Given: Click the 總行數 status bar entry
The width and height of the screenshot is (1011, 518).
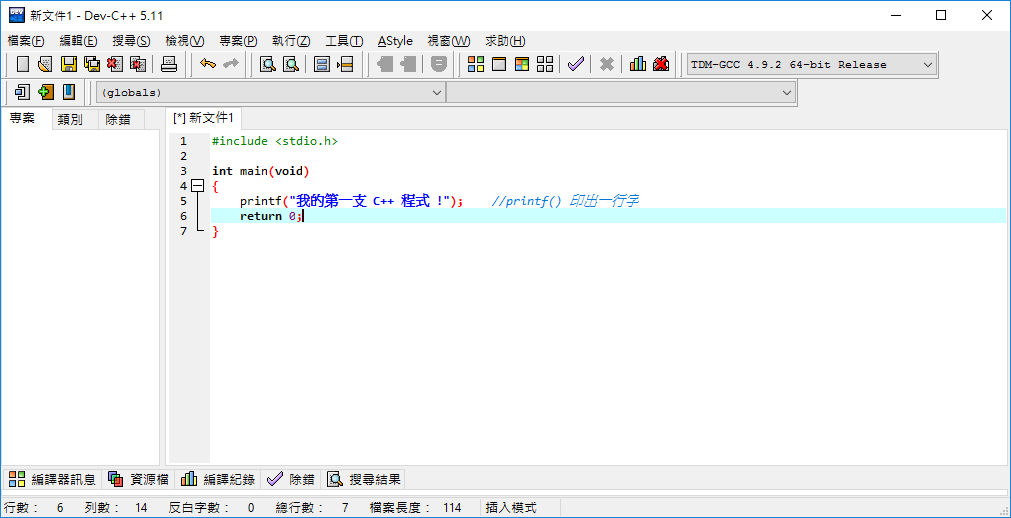Looking at the screenshot, I should click(x=311, y=508).
